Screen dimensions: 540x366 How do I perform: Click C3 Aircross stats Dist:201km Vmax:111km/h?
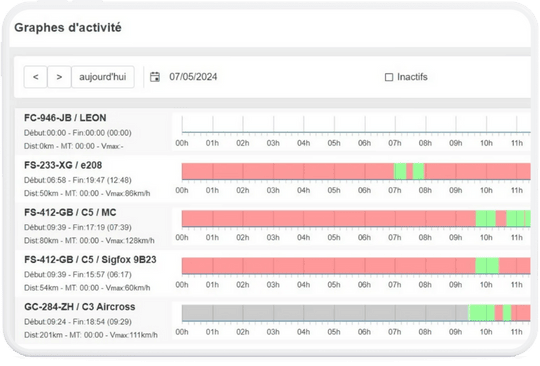pyautogui.click(x=91, y=335)
